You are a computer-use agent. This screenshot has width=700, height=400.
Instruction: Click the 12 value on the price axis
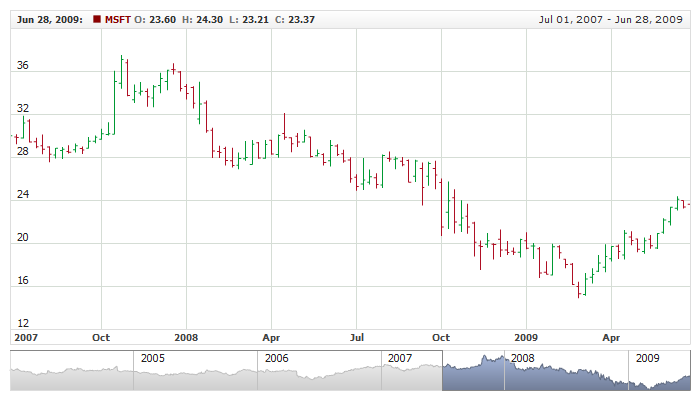pos(22,324)
